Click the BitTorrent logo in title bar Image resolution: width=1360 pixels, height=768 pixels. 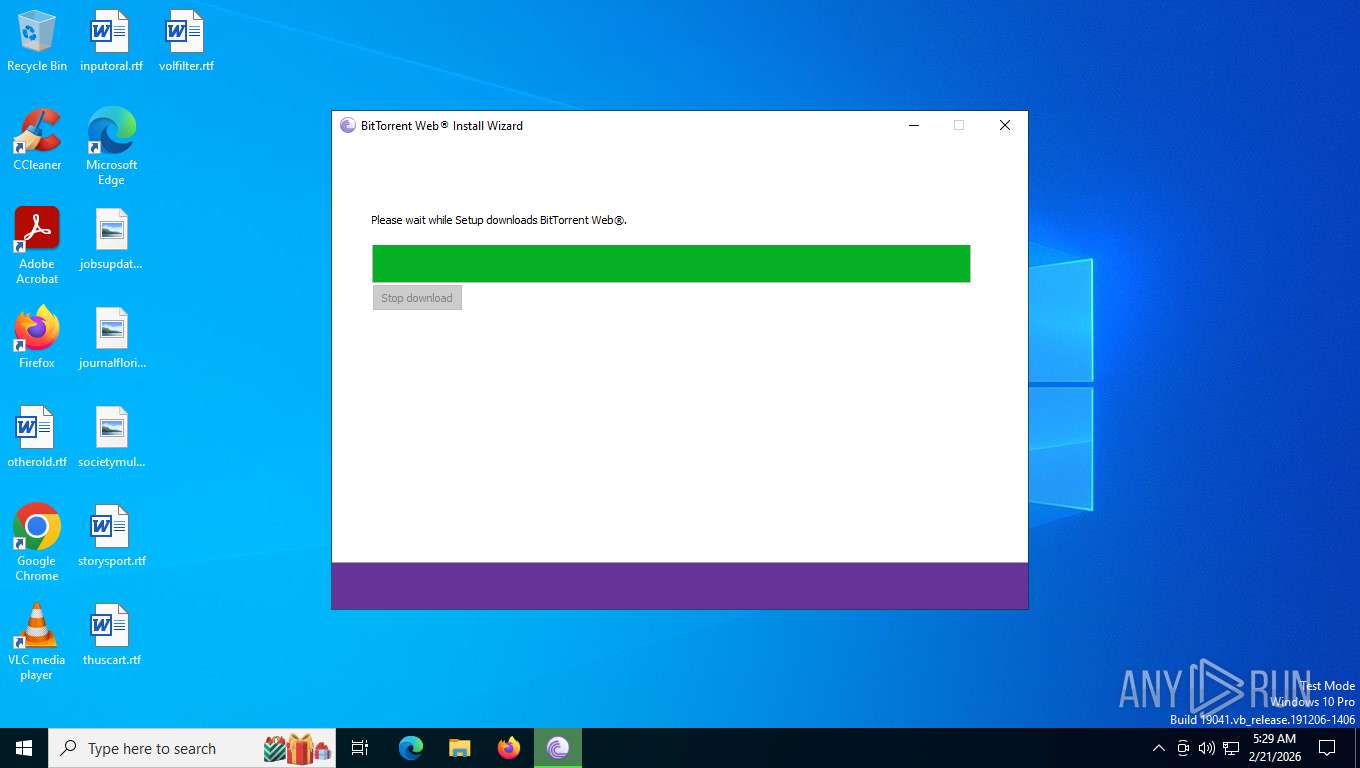tap(348, 126)
